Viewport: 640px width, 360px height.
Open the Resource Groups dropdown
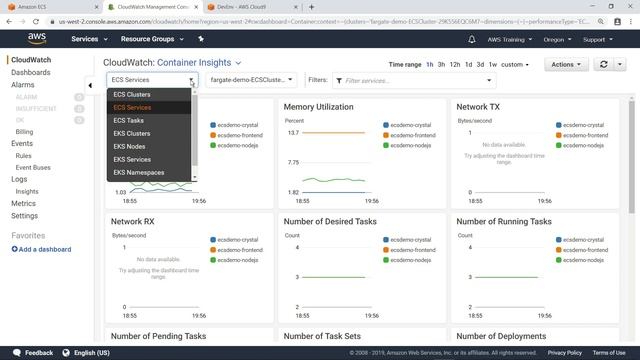pyautogui.click(x=152, y=39)
